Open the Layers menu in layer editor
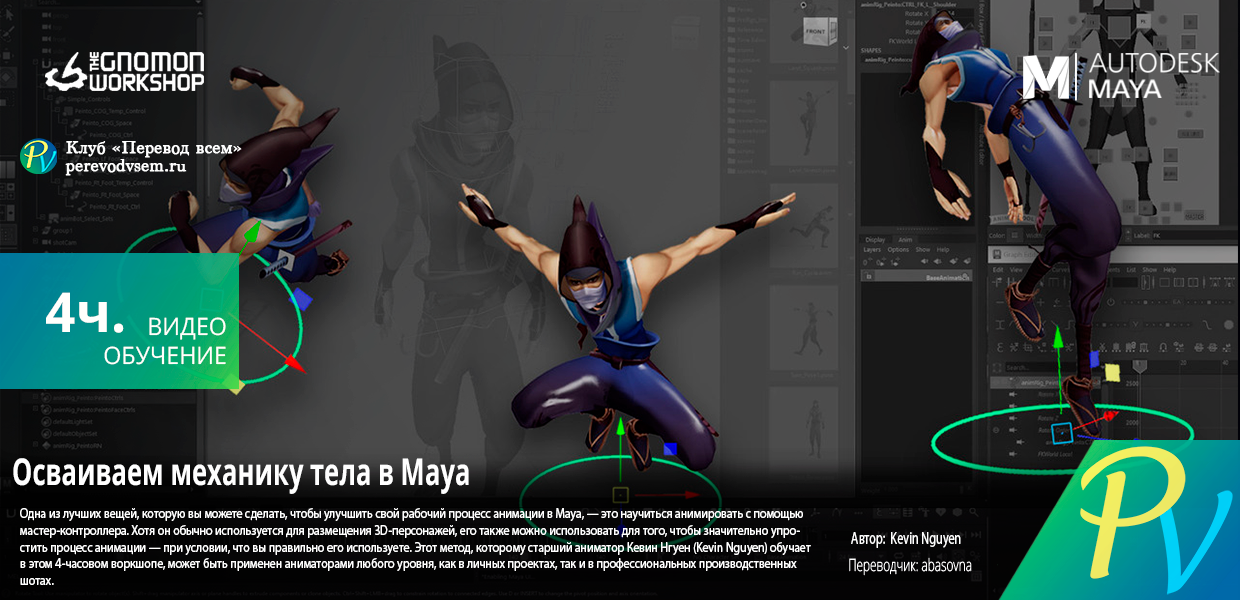This screenshot has width=1240, height=600. 872,250
